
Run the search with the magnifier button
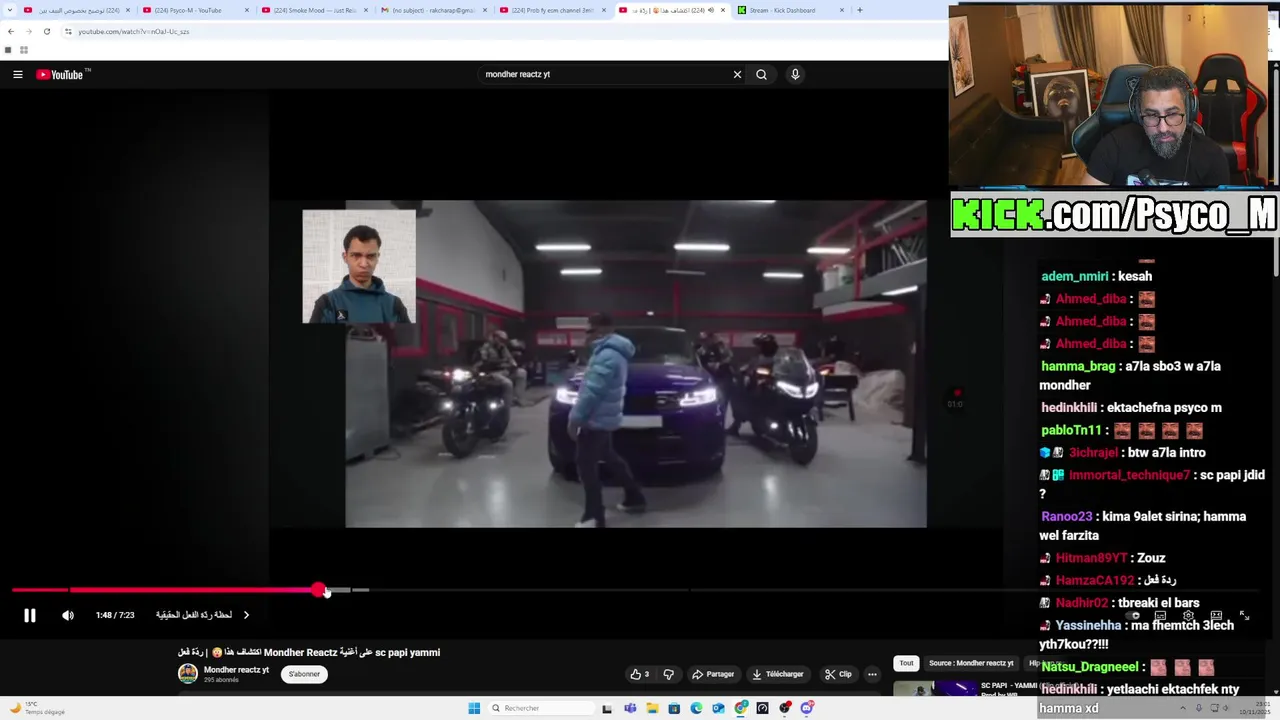pyautogui.click(x=761, y=74)
